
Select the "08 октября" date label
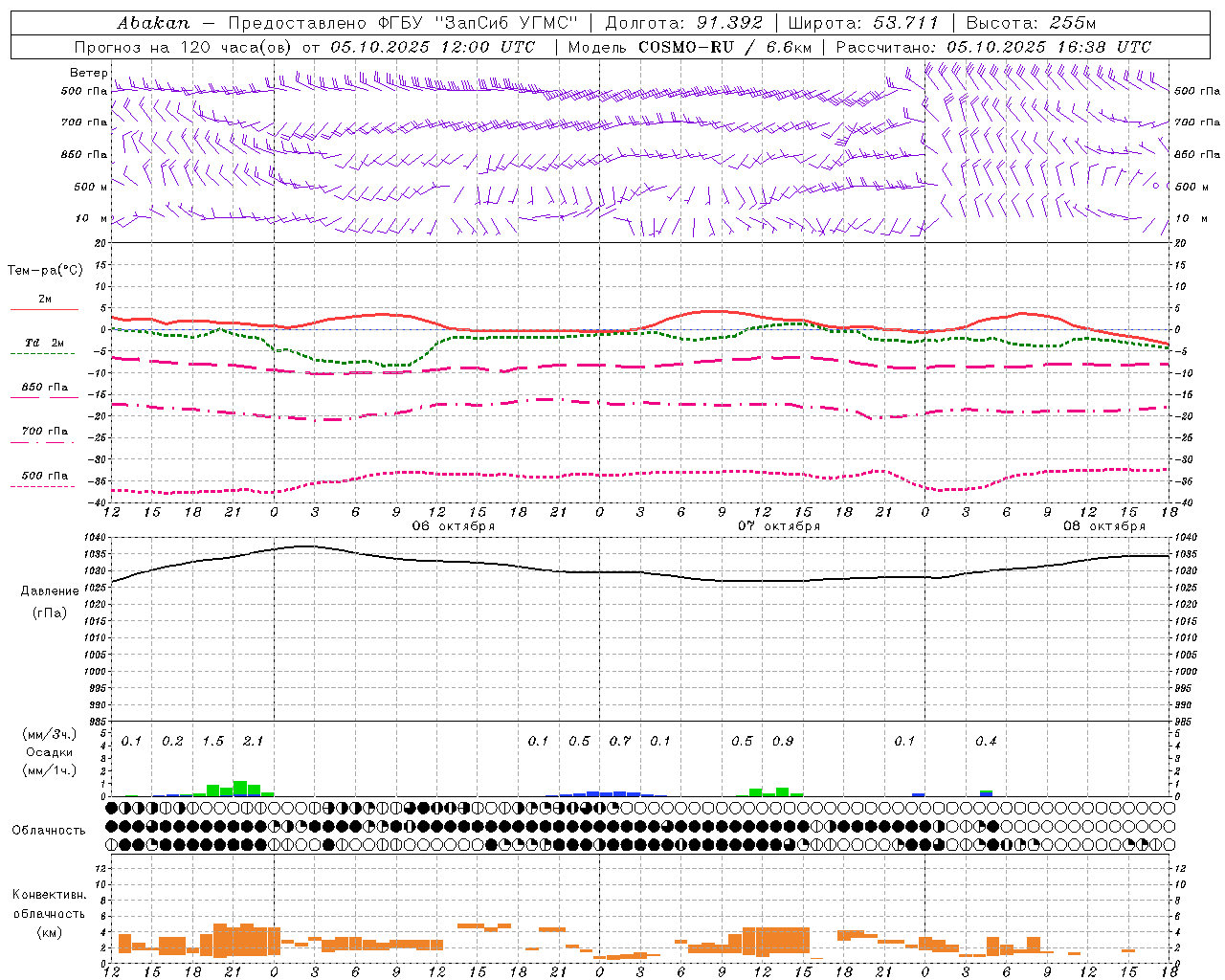pyautogui.click(x=1103, y=526)
